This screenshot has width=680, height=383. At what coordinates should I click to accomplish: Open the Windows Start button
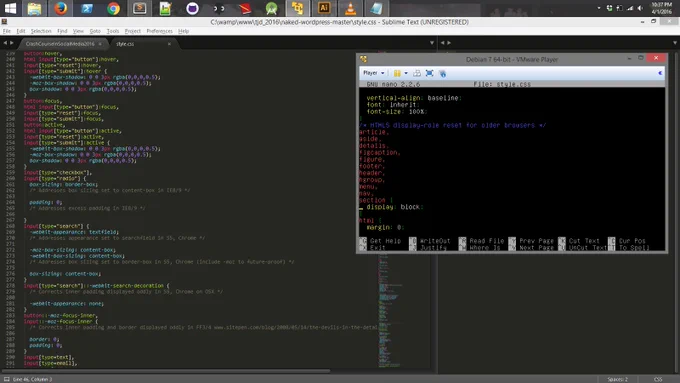pyautogui.click(x=10, y=8)
